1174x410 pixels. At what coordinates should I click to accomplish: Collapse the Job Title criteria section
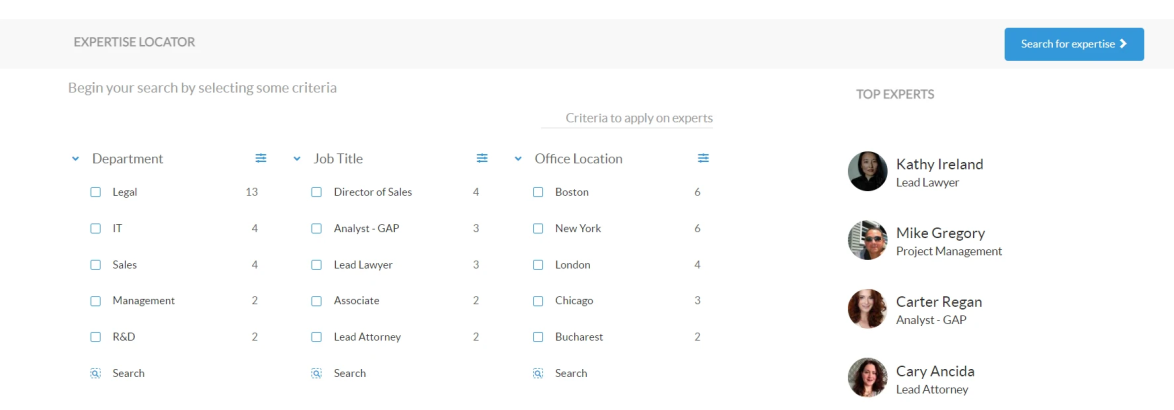(297, 159)
